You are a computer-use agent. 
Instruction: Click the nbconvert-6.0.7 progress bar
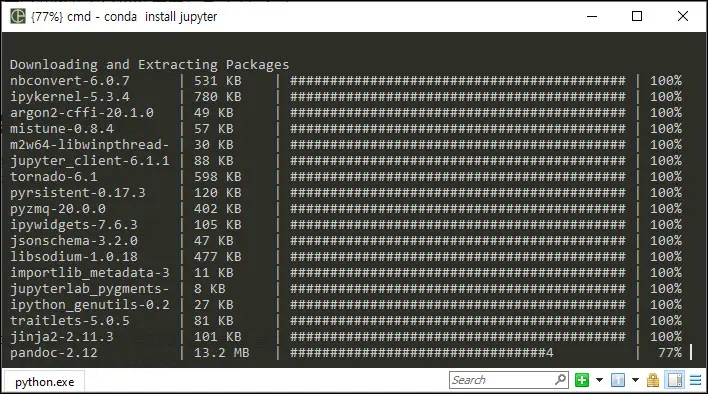[457, 81]
